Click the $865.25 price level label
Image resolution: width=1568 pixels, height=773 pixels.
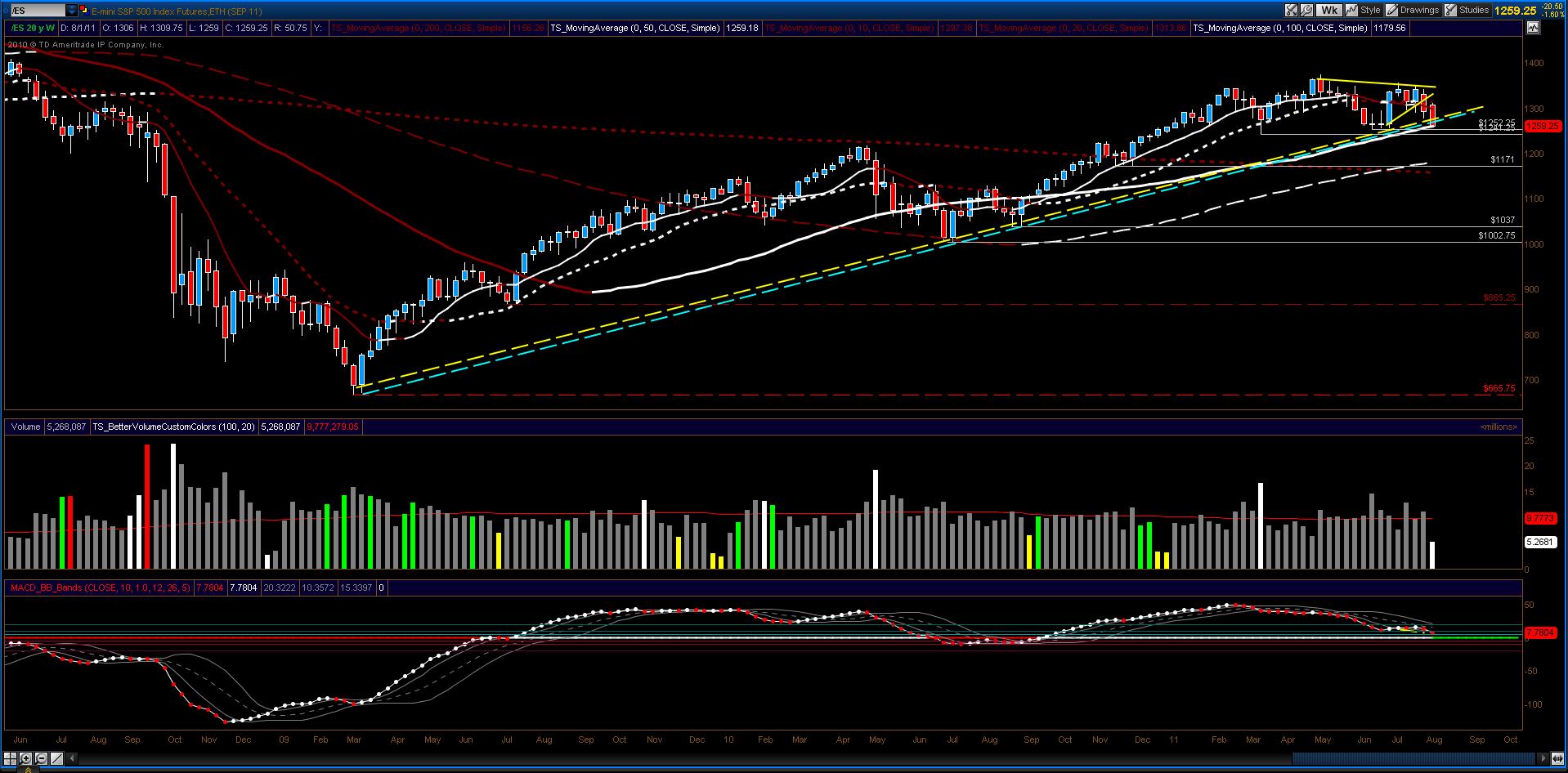[x=1499, y=297]
